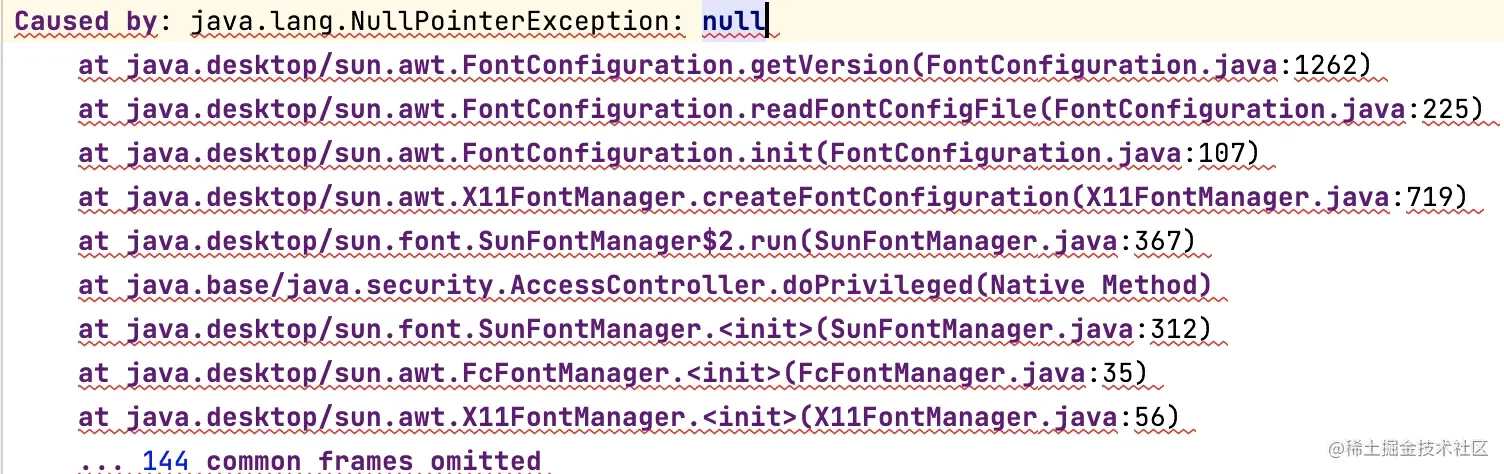
Task: Click the highlighted word null
Action: [734, 22]
